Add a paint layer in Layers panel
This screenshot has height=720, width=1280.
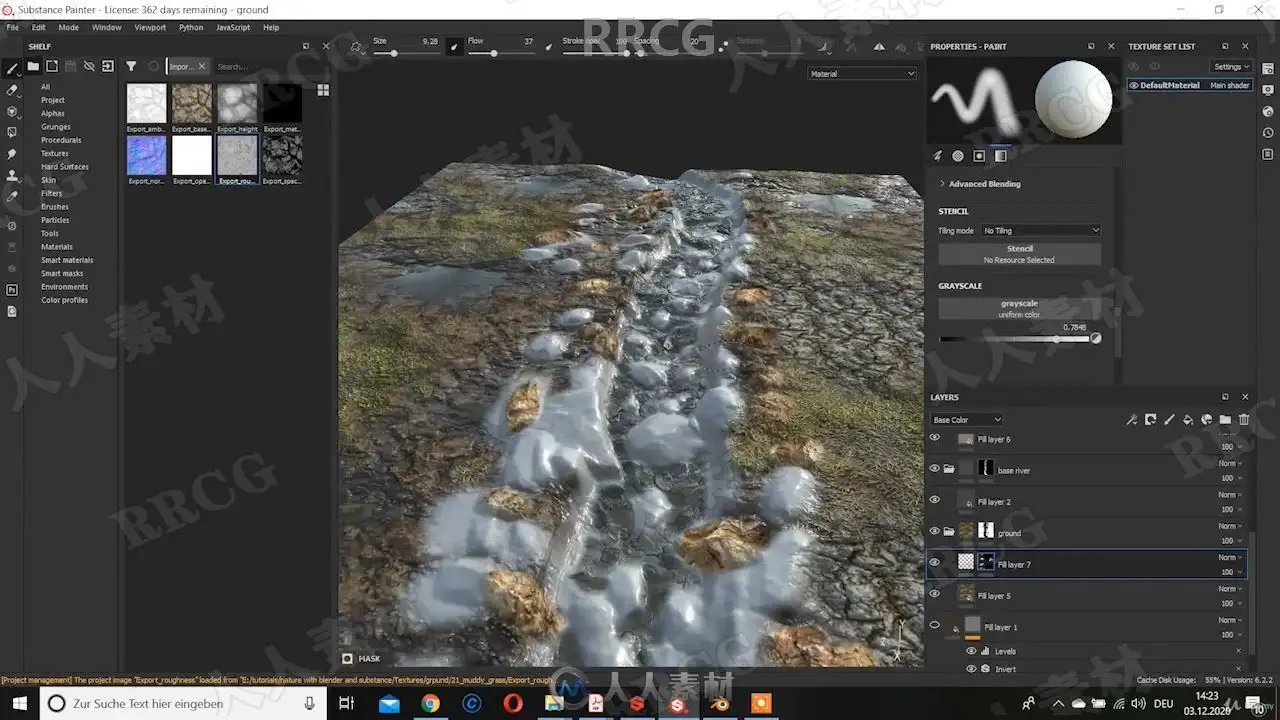1169,420
